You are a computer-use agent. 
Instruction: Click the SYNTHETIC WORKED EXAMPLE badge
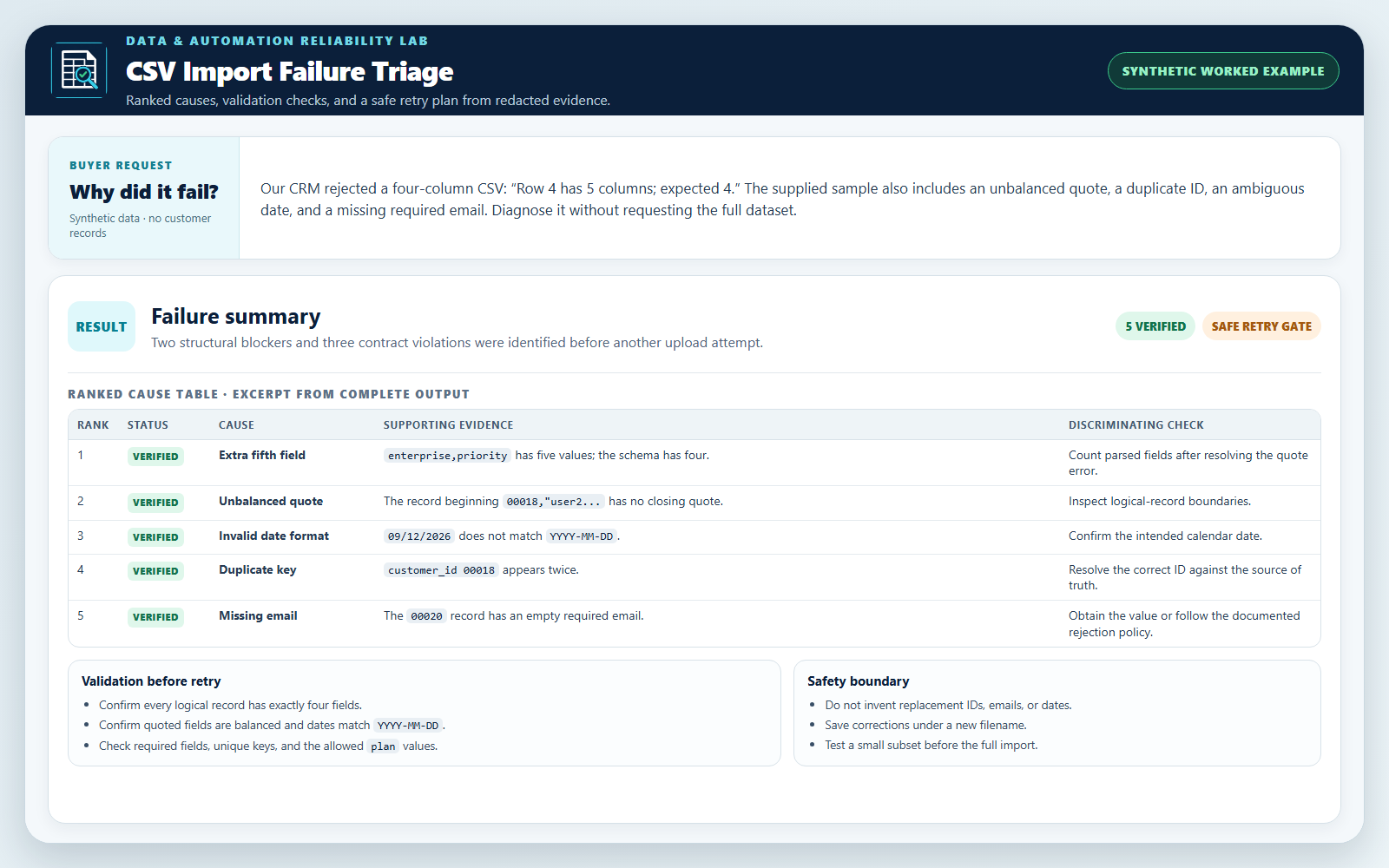pos(1223,71)
